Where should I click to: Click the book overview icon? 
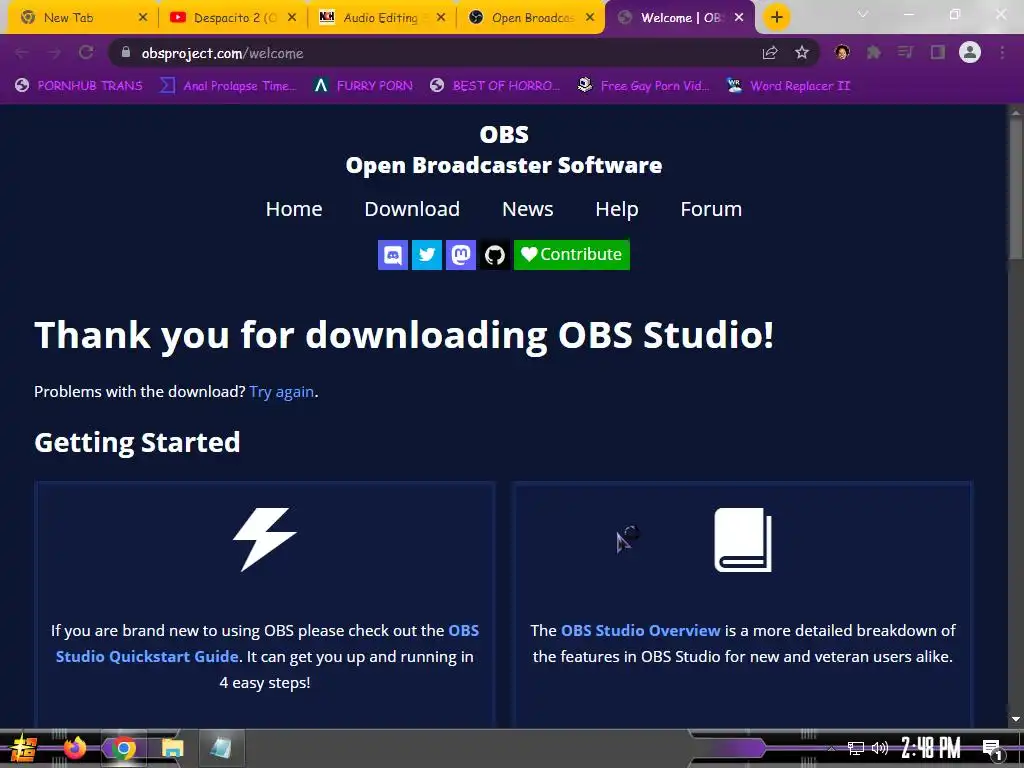click(x=743, y=539)
